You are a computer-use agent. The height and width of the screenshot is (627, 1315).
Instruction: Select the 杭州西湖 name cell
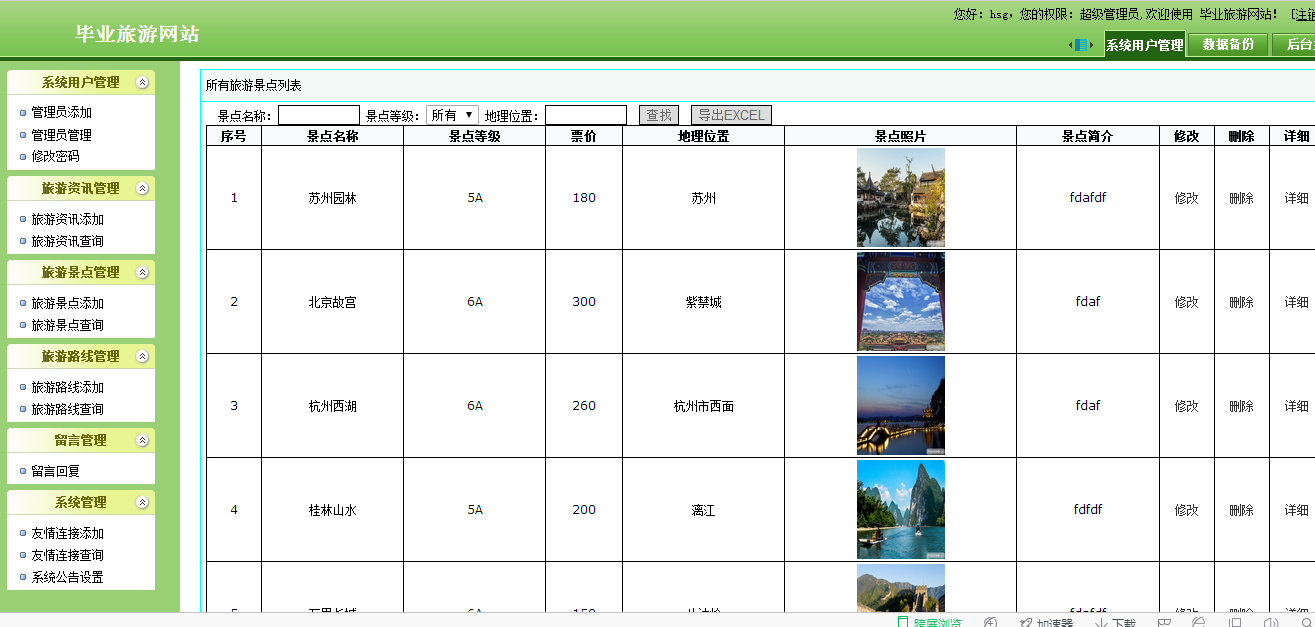coord(333,406)
